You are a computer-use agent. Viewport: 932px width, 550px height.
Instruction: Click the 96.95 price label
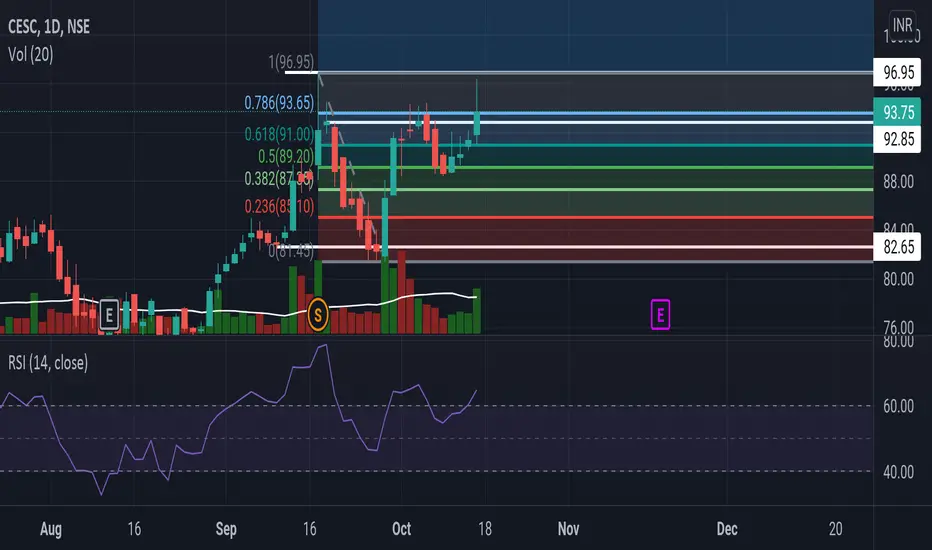[898, 73]
